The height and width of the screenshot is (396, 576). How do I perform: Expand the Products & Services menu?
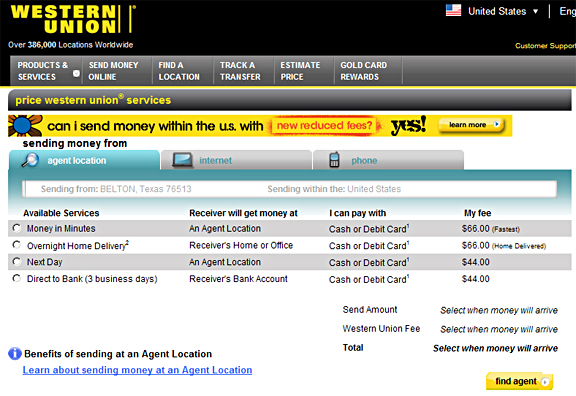coord(46,71)
